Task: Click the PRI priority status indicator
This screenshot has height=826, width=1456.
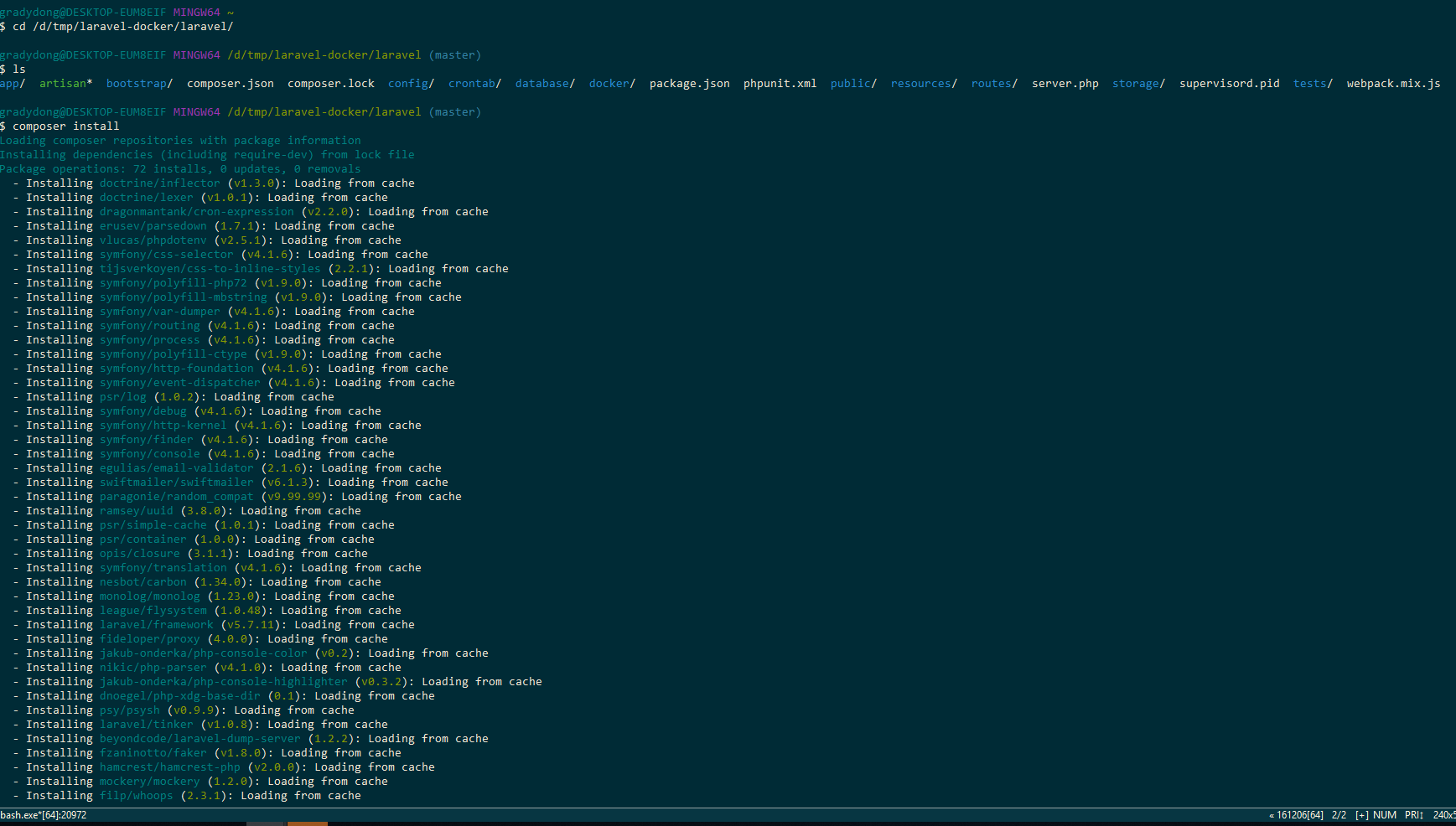Action: [x=1414, y=815]
